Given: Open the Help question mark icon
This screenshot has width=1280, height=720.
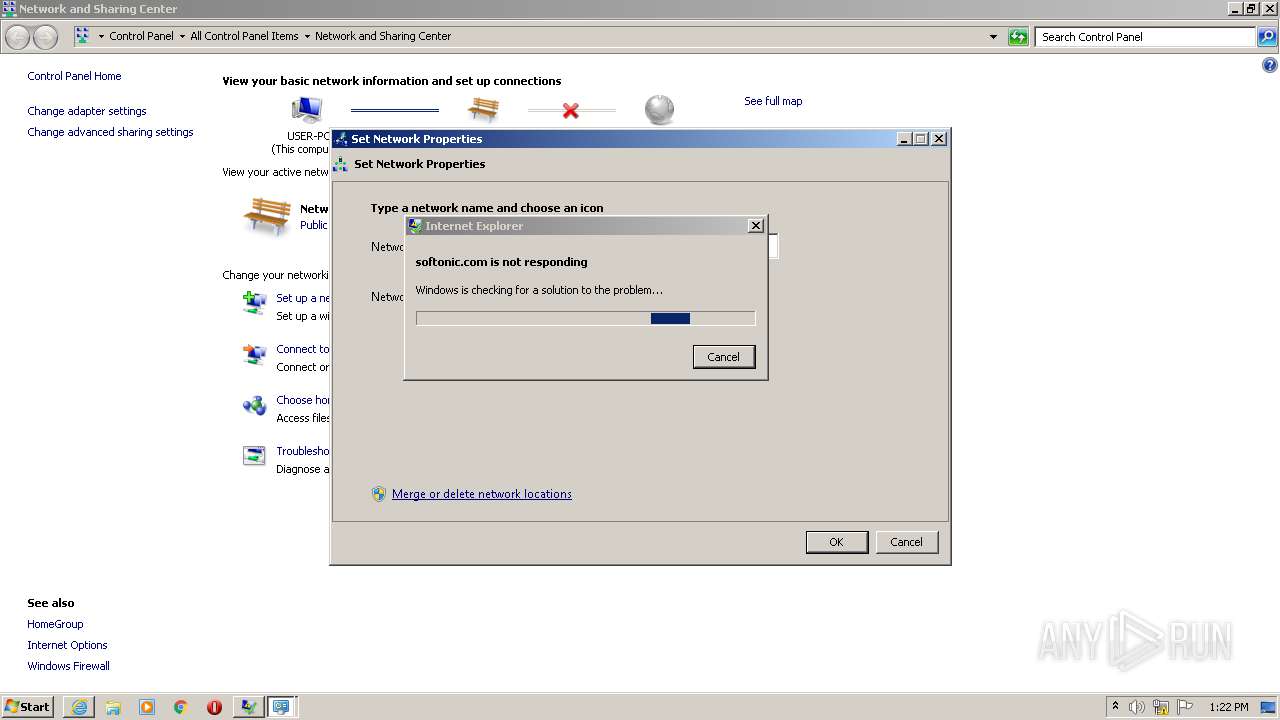Looking at the screenshot, I should 1270,66.
